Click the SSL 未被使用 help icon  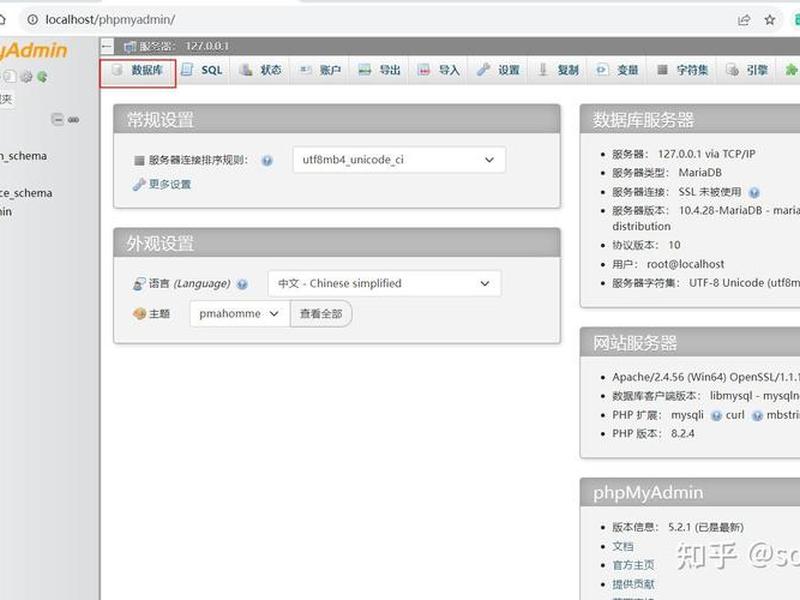coord(754,192)
